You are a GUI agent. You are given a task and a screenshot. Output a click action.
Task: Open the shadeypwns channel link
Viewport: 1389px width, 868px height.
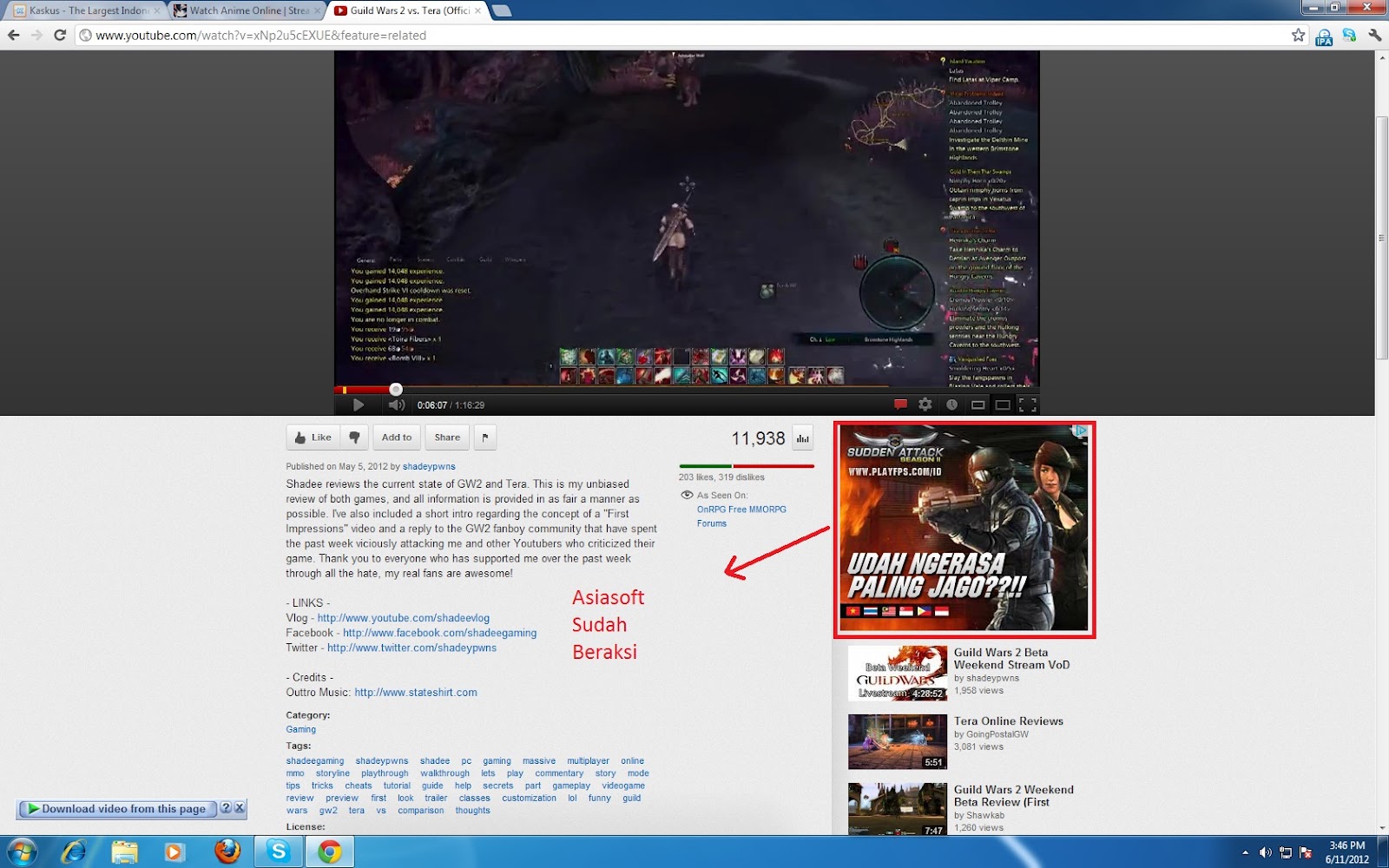pos(429,466)
